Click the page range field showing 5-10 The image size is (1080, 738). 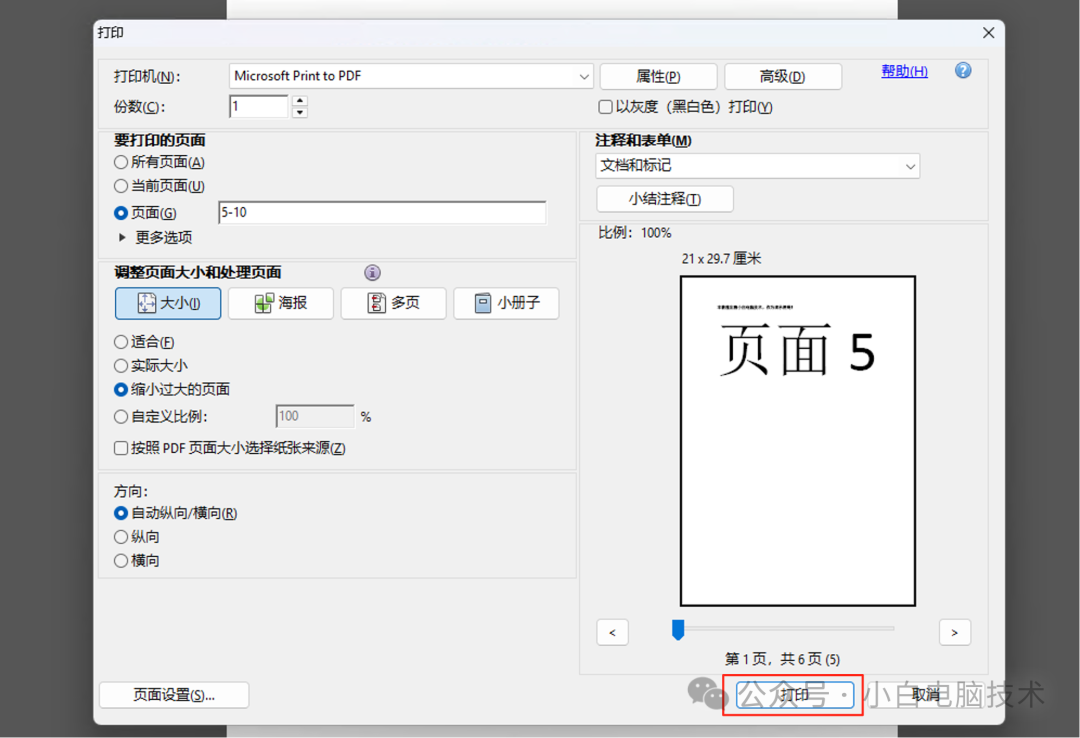[x=381, y=212]
